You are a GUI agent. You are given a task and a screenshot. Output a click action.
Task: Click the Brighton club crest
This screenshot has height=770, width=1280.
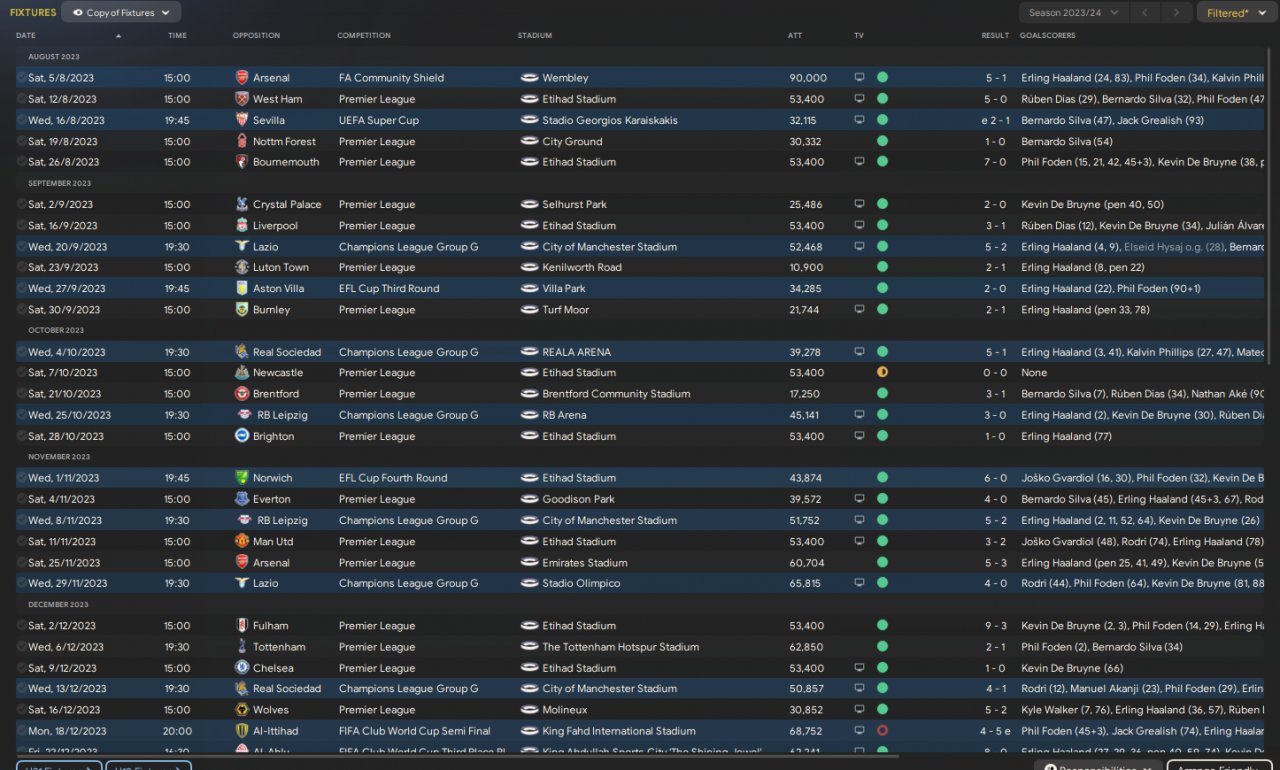tap(241, 436)
